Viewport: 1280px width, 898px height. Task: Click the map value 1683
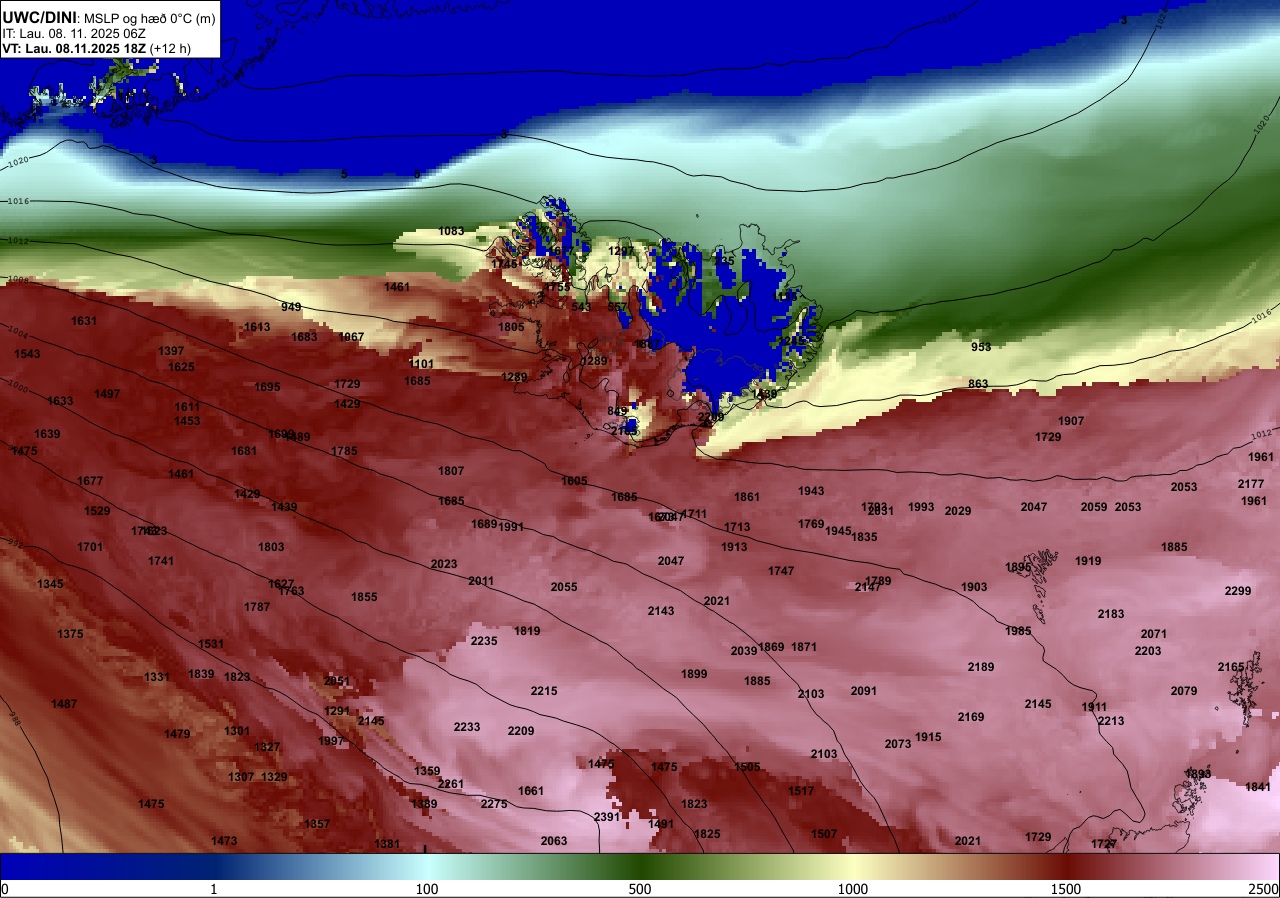point(304,337)
